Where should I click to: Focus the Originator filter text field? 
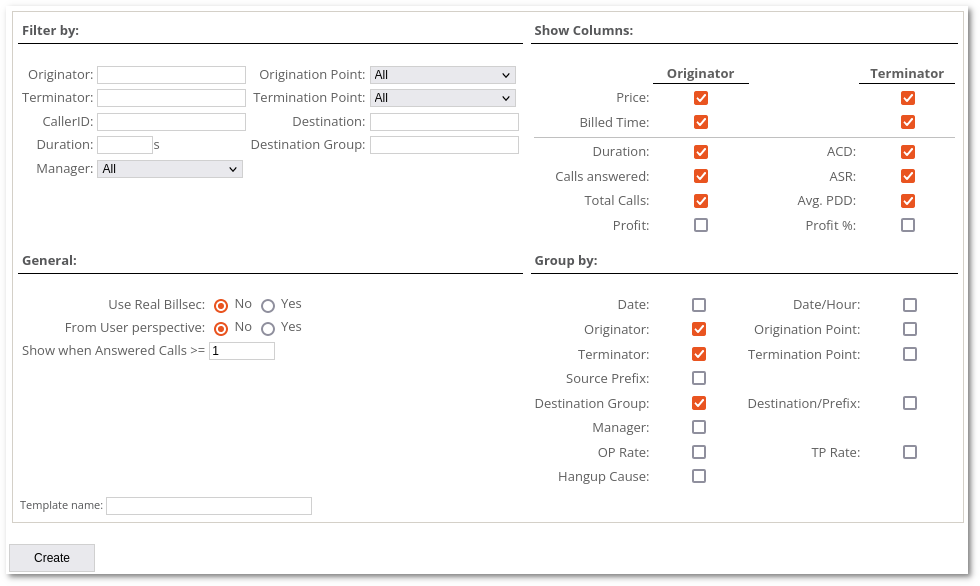point(171,75)
